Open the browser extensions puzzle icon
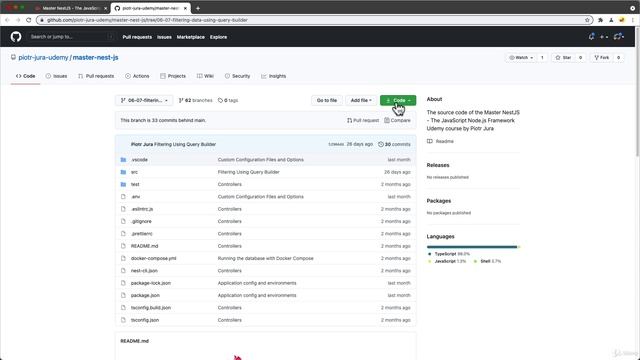Screen dimensions: 640x360 (x=600, y=20)
